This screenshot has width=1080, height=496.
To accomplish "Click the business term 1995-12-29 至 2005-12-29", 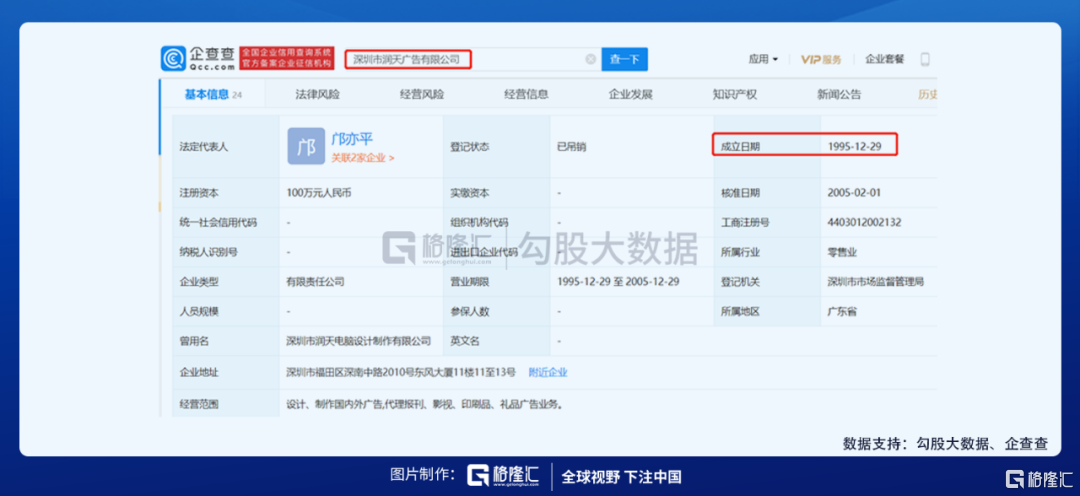I will click(619, 281).
